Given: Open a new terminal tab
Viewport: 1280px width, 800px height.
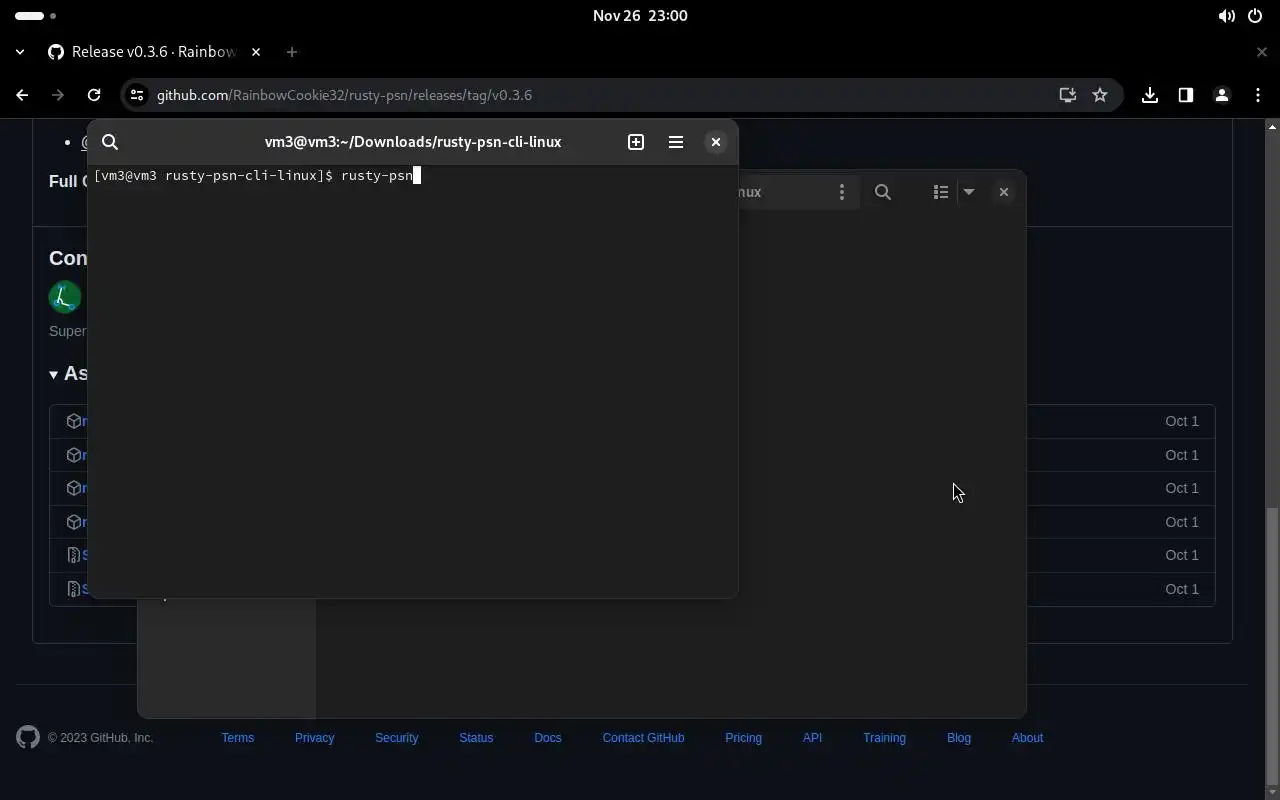Looking at the screenshot, I should [x=636, y=142].
